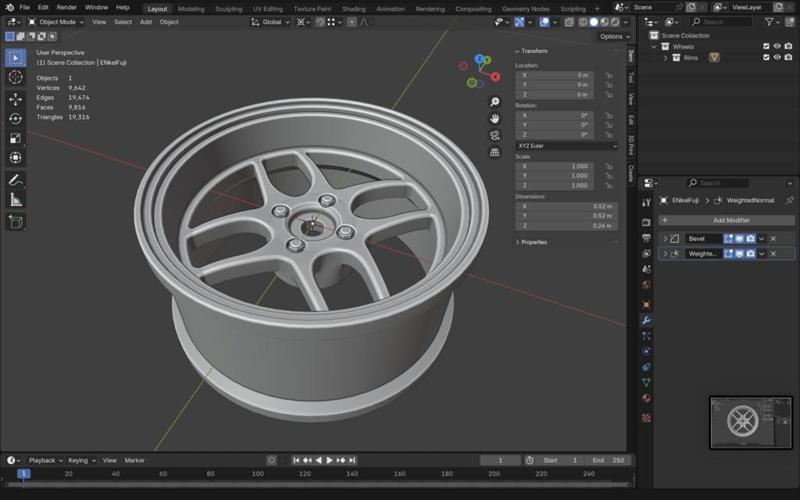Image resolution: width=800 pixels, height=500 pixels.
Task: Hide the Wheels collection with its eye icon
Action: coord(777,46)
